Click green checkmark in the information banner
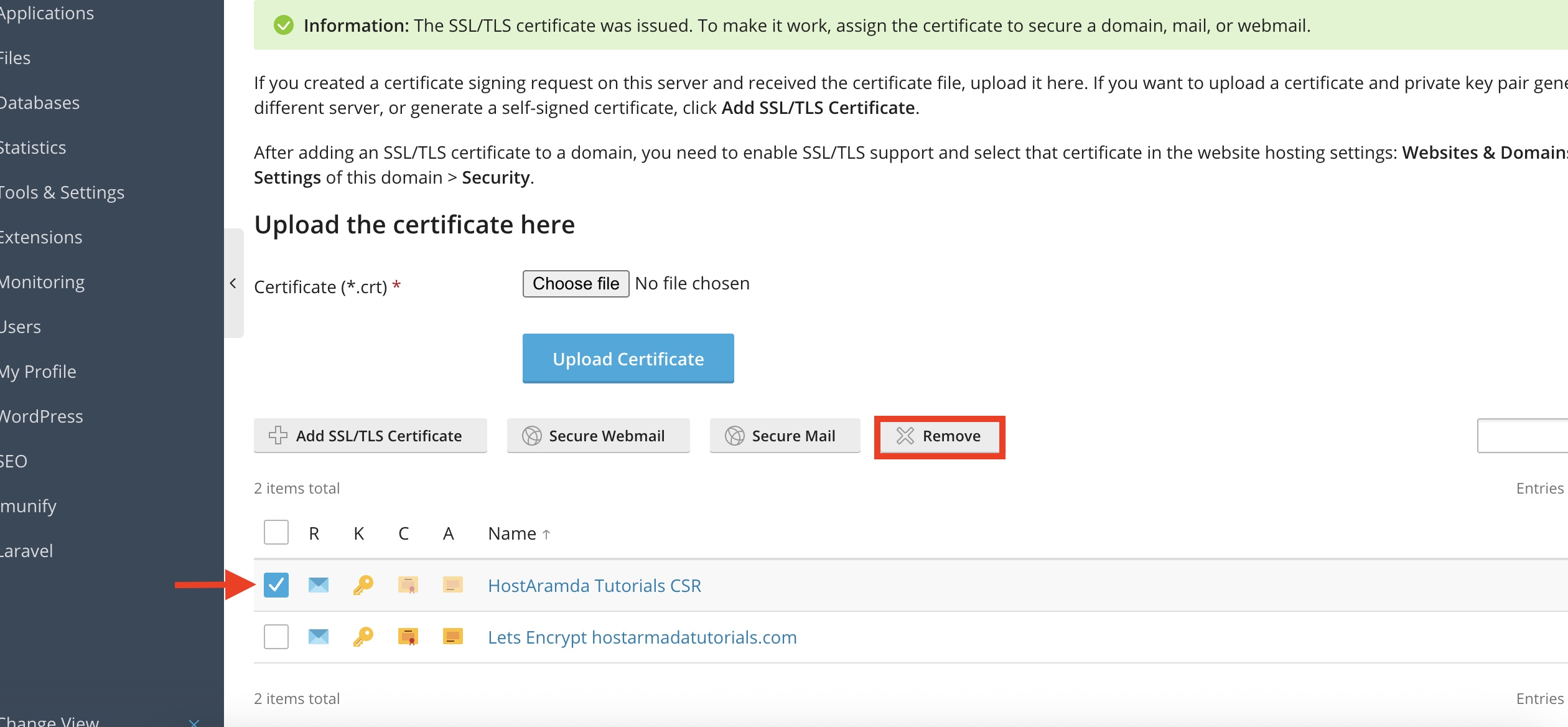This screenshot has height=727, width=1568. pos(284,26)
